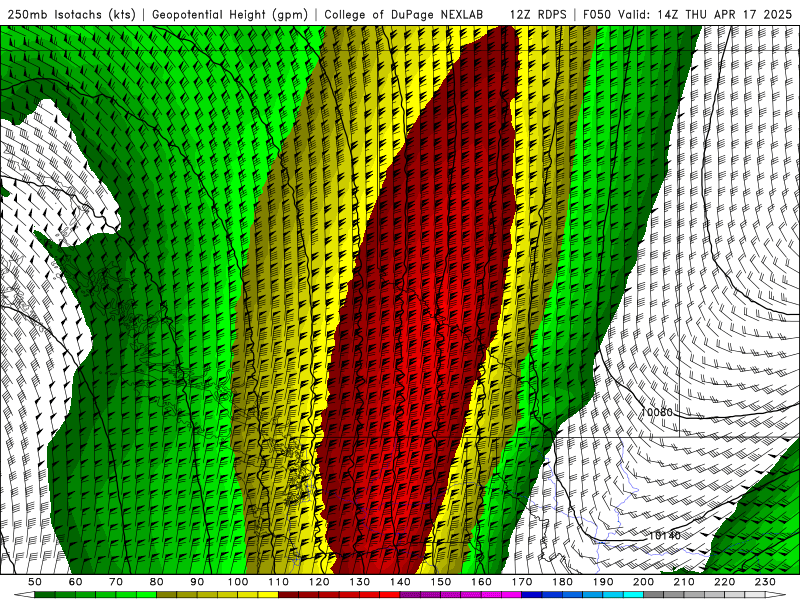Click the 180 value on the color scale

coord(563,582)
